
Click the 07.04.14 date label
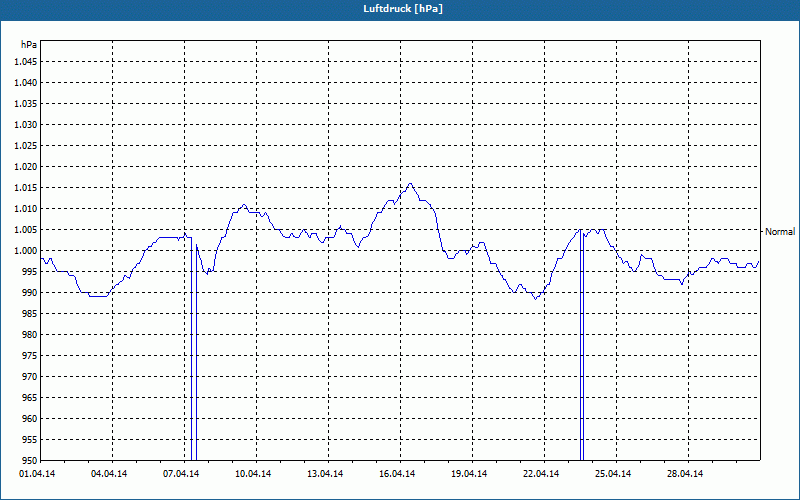(x=181, y=474)
